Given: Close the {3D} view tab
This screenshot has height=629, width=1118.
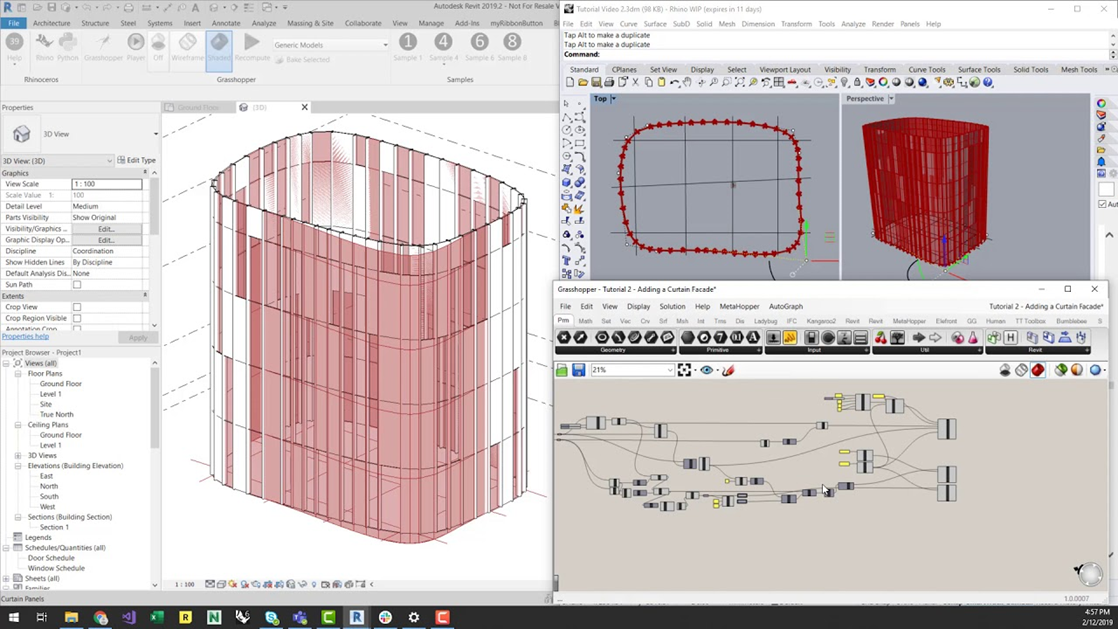Looking at the screenshot, I should coord(304,107).
